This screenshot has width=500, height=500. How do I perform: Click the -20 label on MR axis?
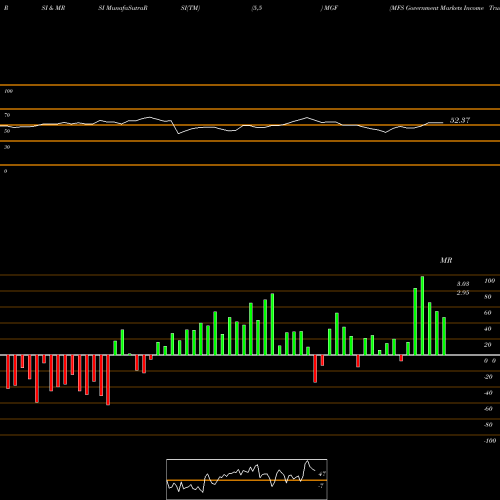pos(488,377)
